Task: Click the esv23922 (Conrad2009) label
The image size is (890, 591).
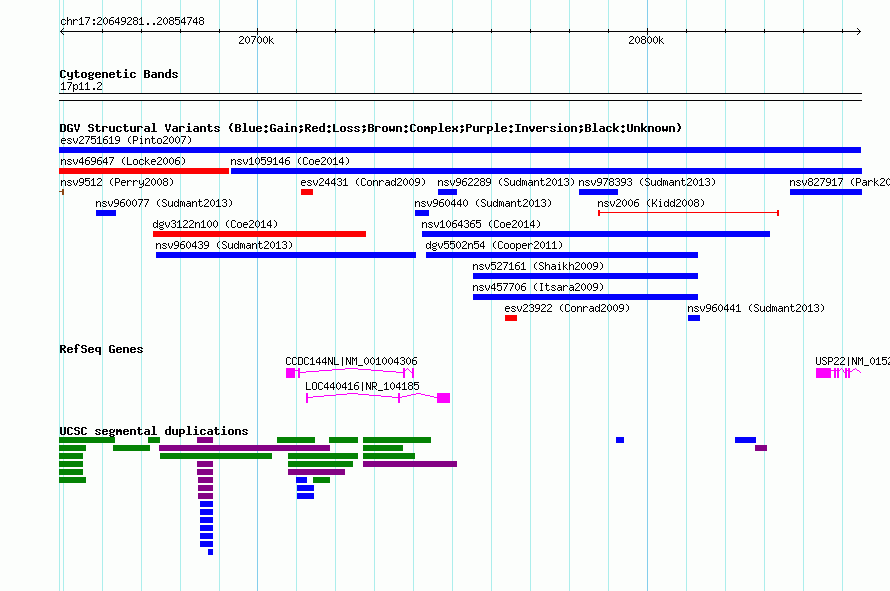Action: click(x=567, y=308)
